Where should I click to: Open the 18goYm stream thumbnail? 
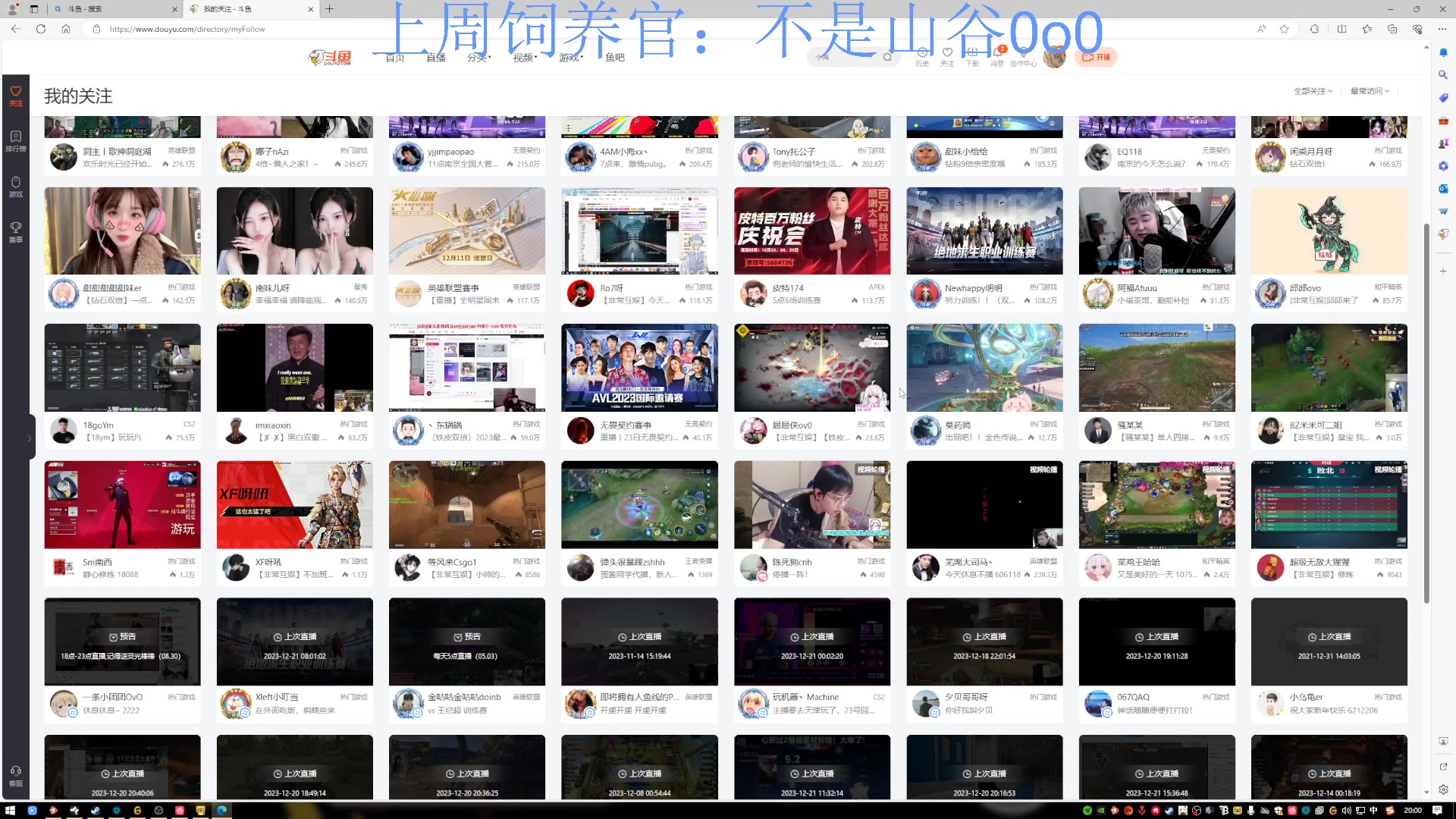click(122, 368)
